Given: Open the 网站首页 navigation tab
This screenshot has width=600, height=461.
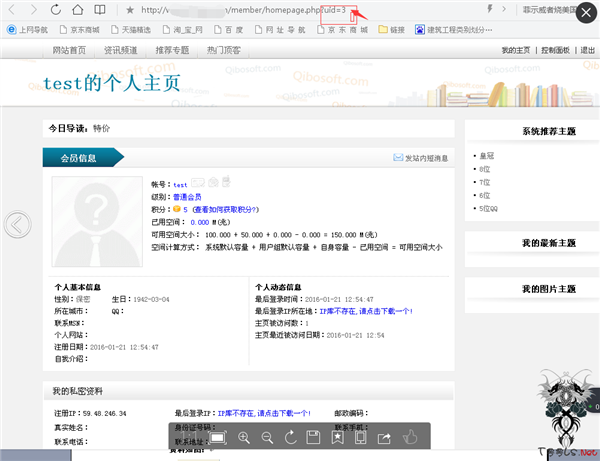Looking at the screenshot, I should click(x=69, y=50).
